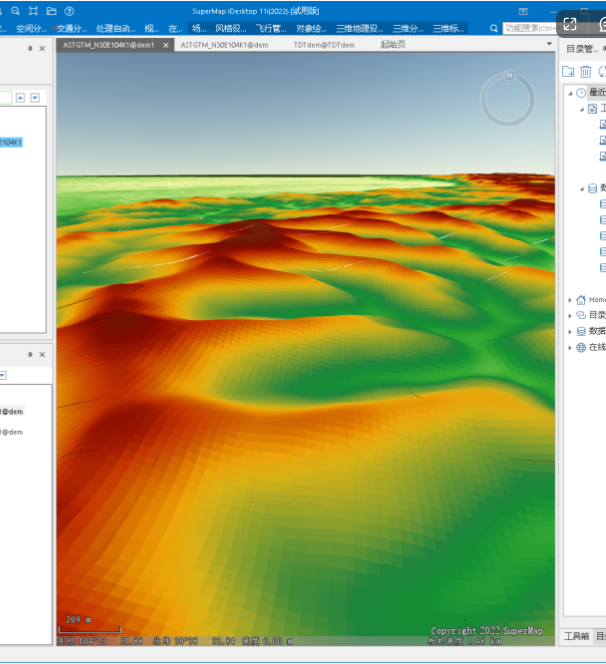606x664 pixels.
Task: Click the online globe icon in catalog tree
Action: [580, 347]
